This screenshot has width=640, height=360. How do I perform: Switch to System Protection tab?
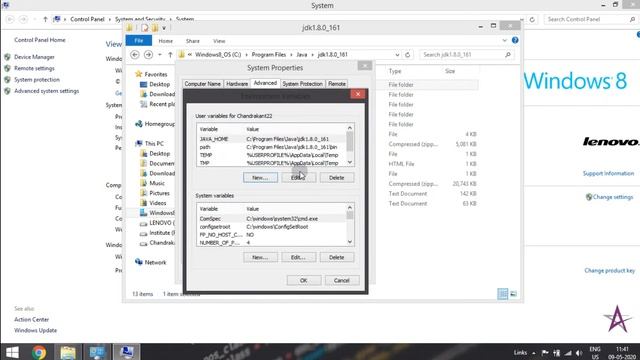[302, 84]
